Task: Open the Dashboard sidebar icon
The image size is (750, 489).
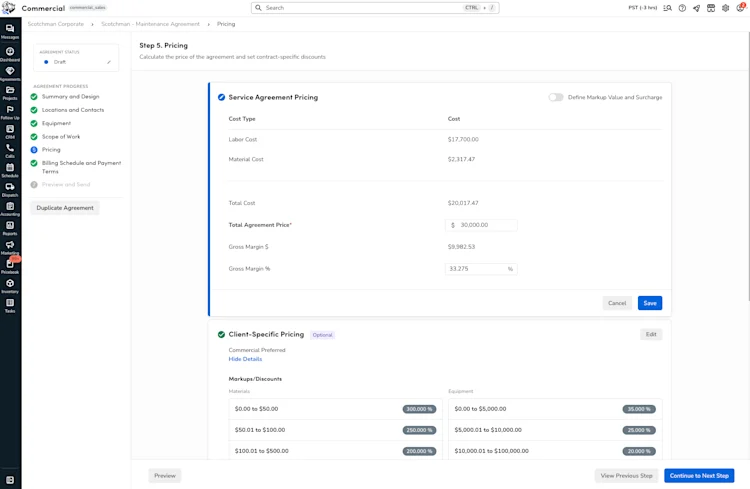Action: point(10,54)
